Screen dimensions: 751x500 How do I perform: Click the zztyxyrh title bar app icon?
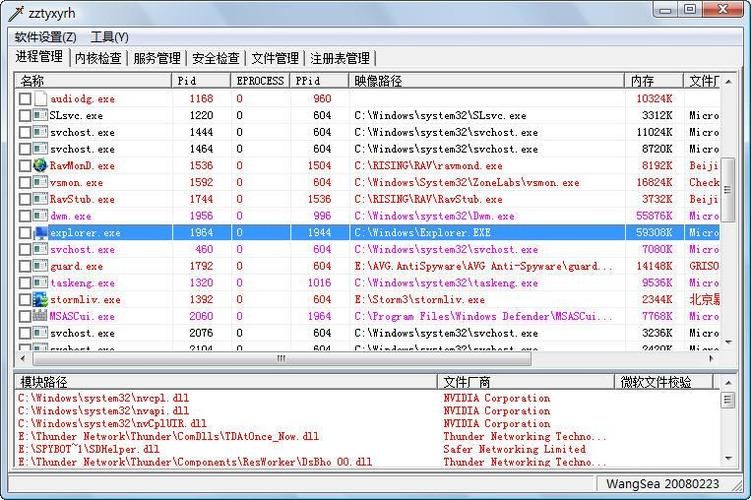point(17,13)
